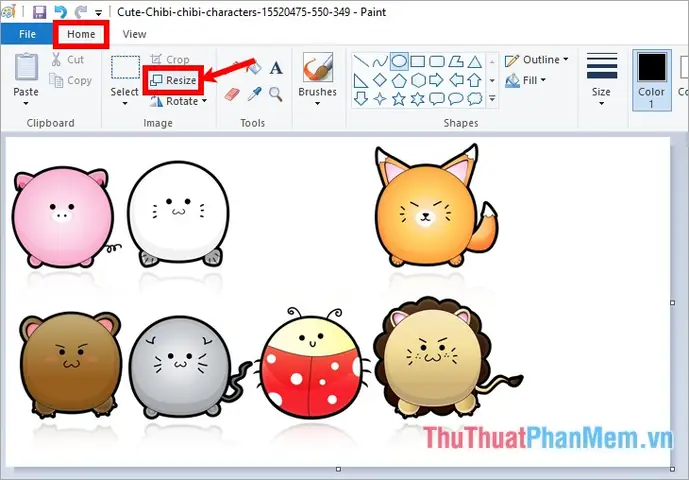Choose the Triangle shape

475,62
